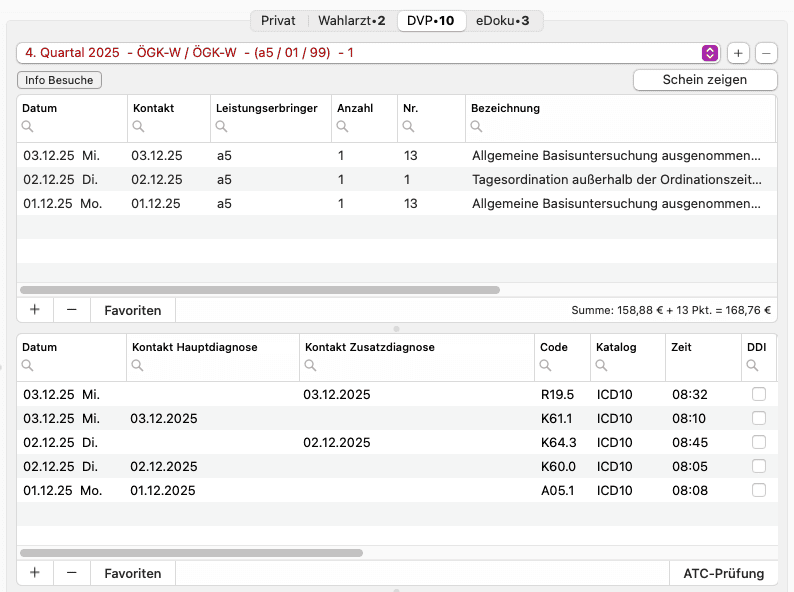Click search icon under Anzahl column
This screenshot has width=794, height=592.
pos(342,126)
